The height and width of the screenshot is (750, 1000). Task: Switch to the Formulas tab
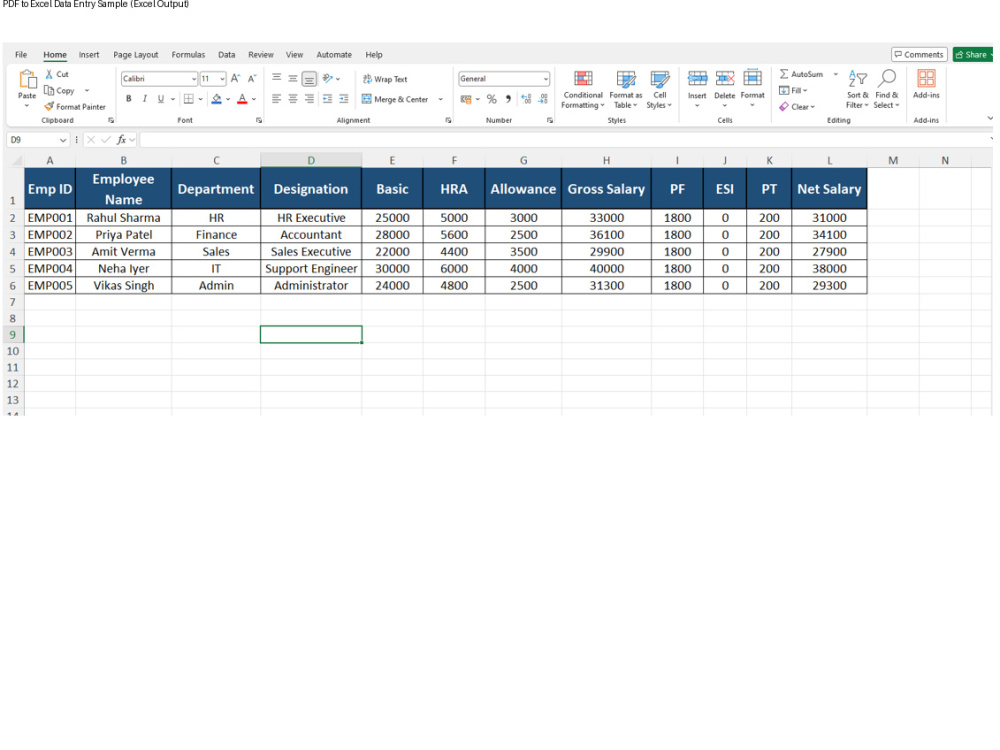[x=188, y=55]
